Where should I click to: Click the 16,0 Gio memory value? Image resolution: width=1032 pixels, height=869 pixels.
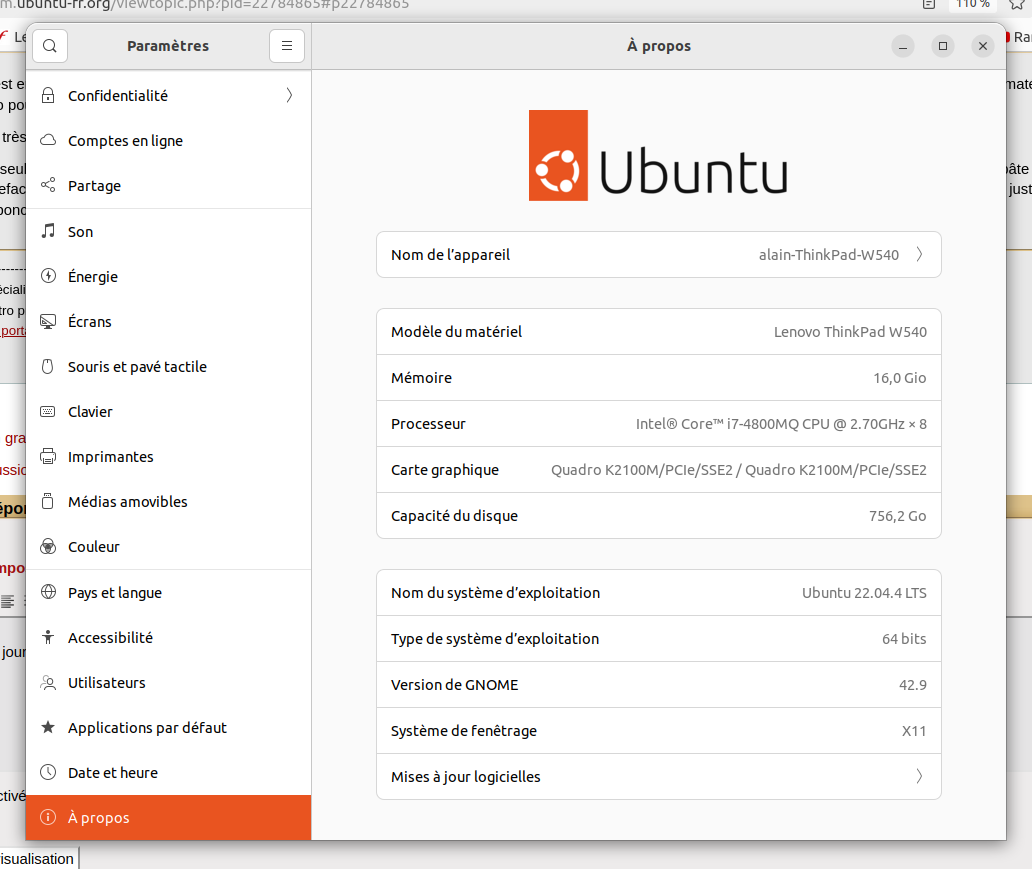899,378
